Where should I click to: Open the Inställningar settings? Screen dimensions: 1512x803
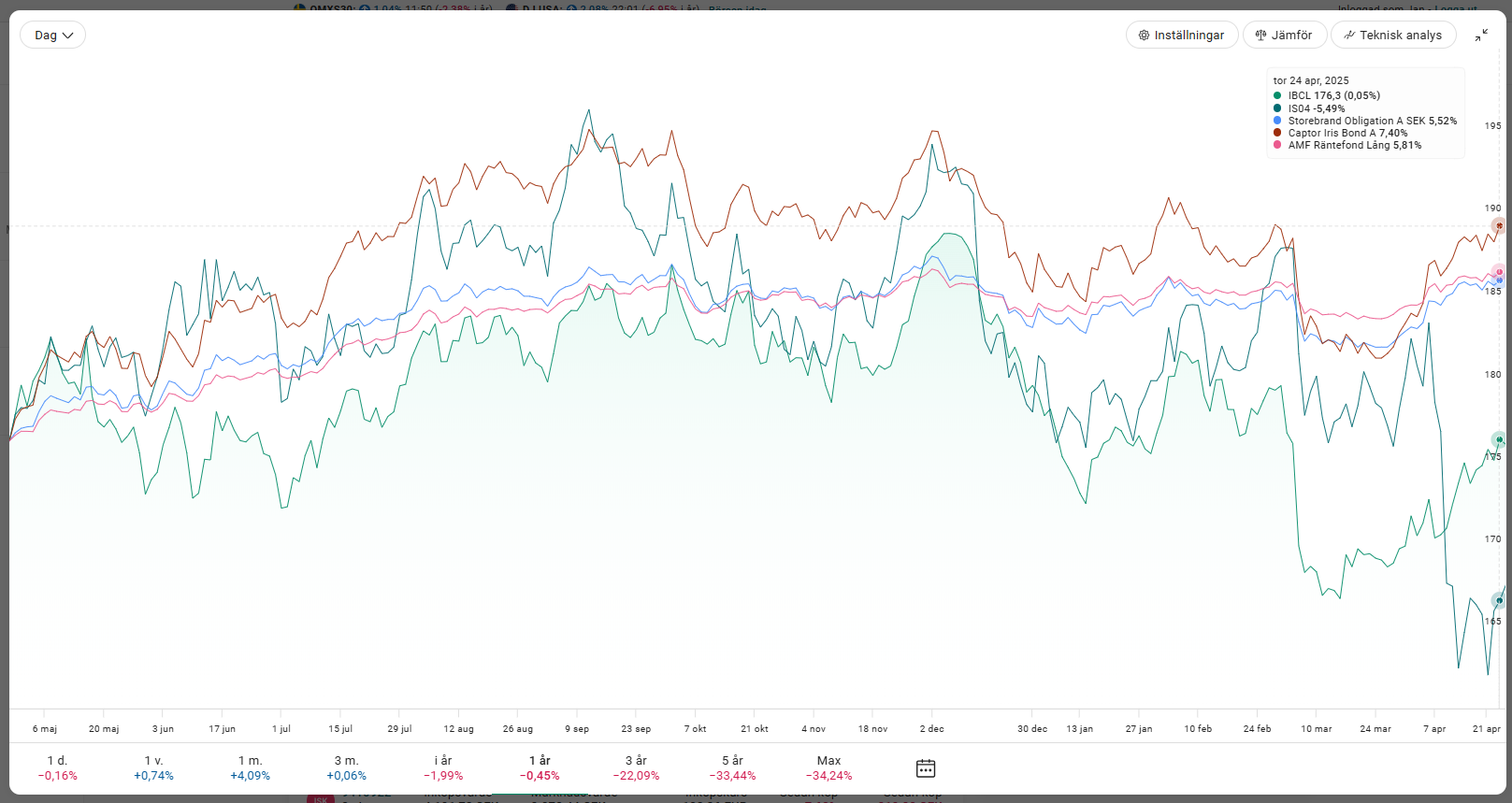tap(1181, 36)
